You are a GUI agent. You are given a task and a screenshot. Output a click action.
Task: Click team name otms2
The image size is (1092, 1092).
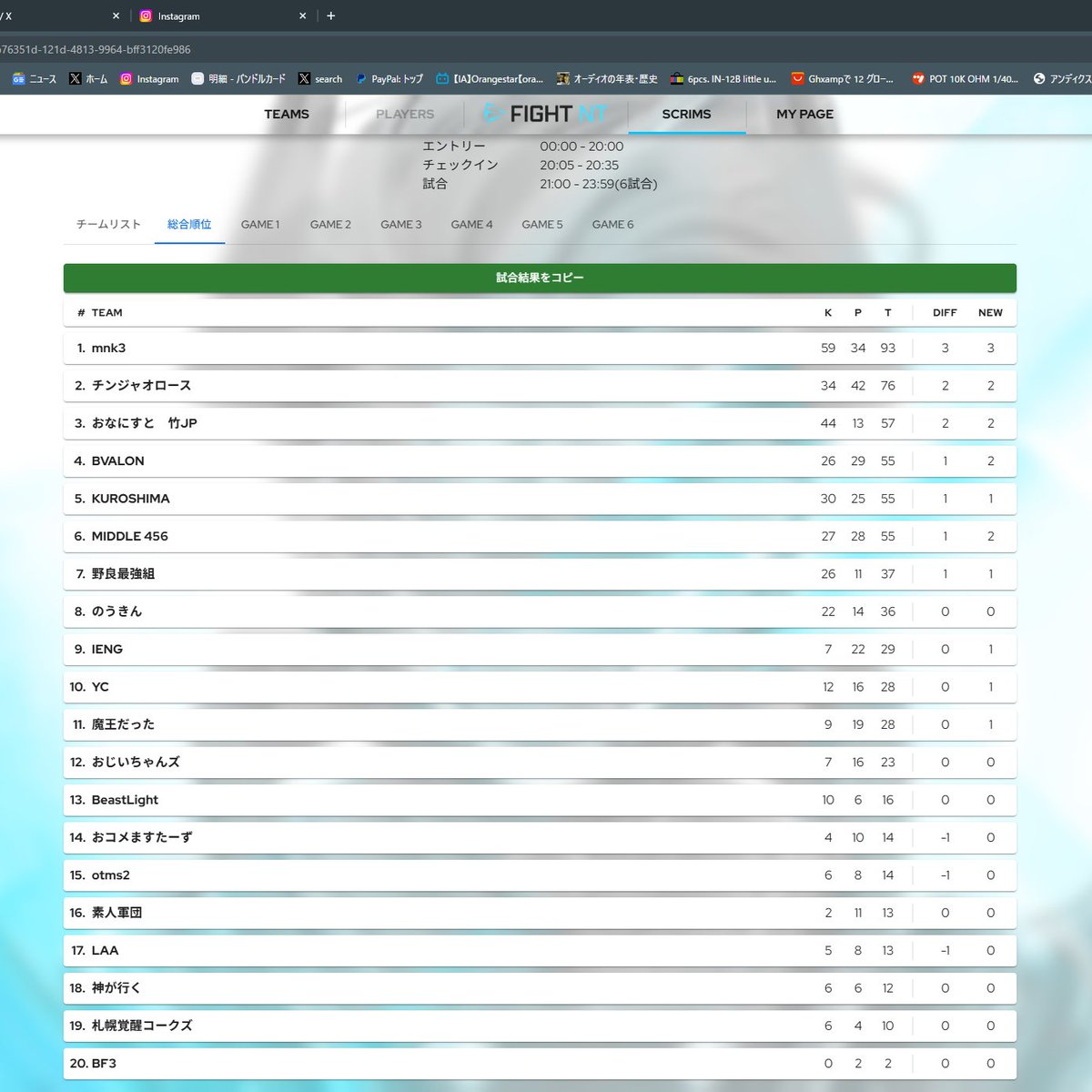[x=110, y=875]
